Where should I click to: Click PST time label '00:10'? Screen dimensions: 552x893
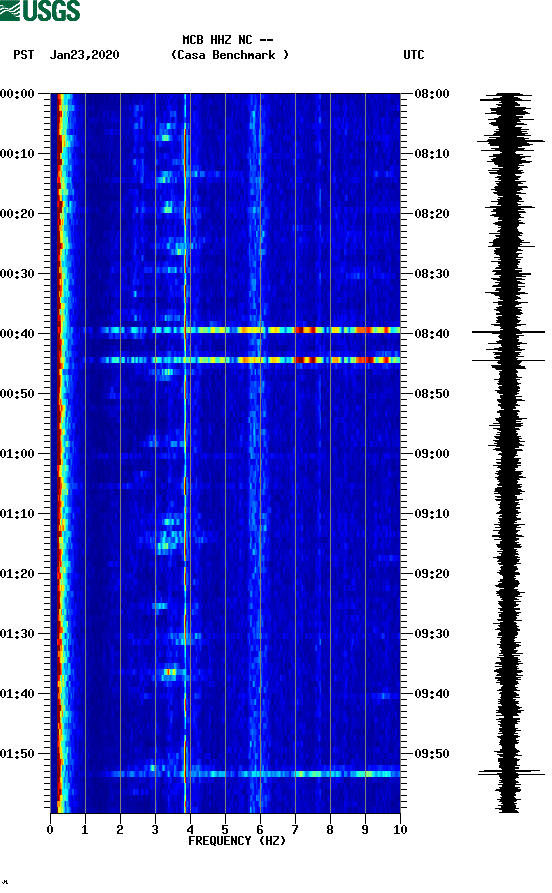point(17,154)
